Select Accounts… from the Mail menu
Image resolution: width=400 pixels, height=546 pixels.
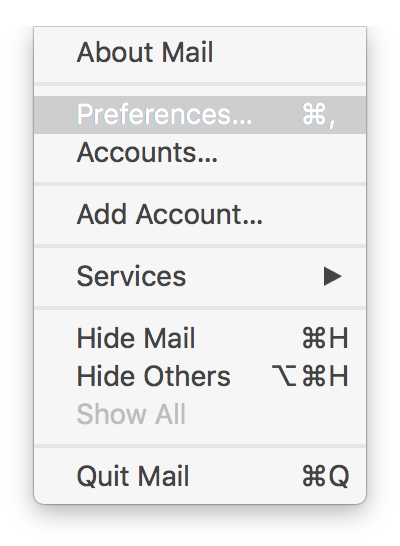(200, 153)
